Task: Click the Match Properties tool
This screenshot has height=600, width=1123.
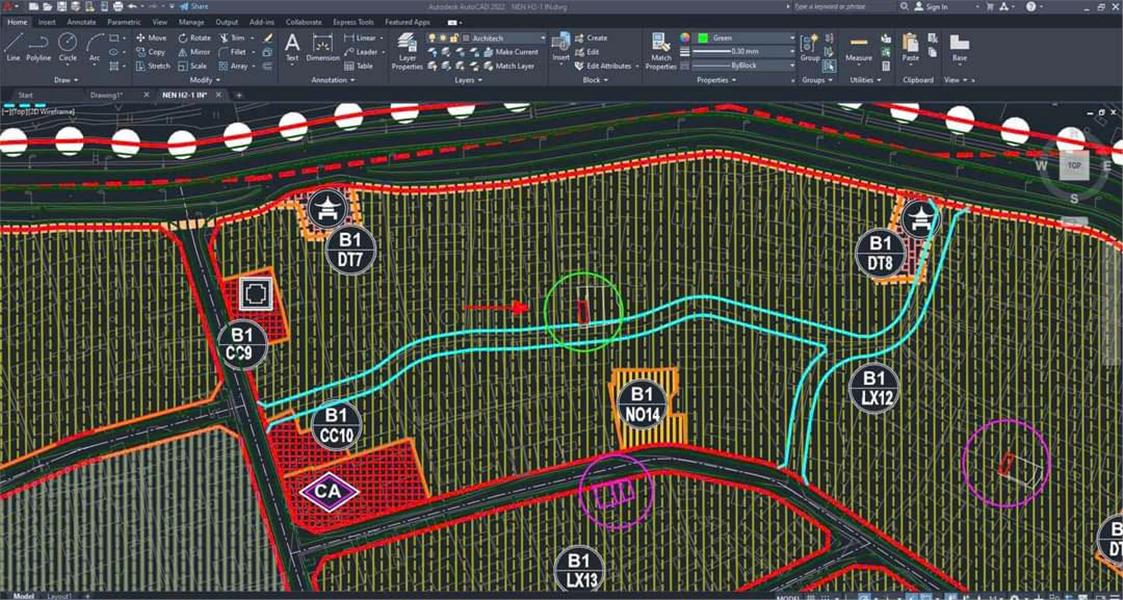Action: pos(661,48)
